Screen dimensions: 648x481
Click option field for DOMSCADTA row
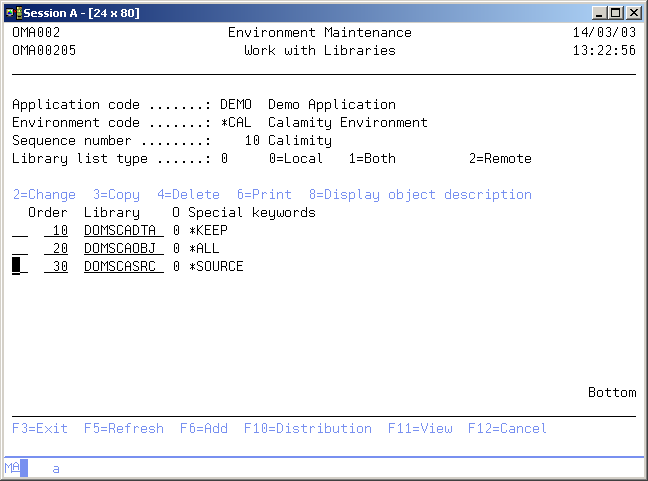20,231
